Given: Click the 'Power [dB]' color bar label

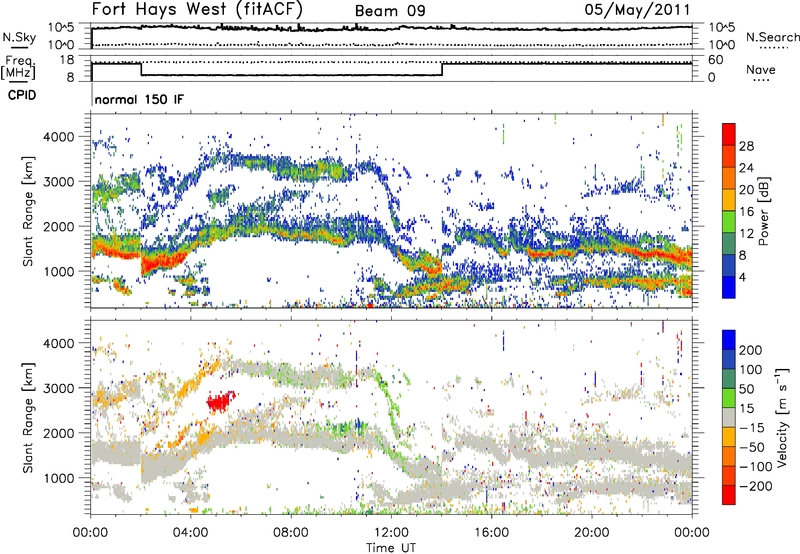Looking at the screenshot, I should coord(763,211).
